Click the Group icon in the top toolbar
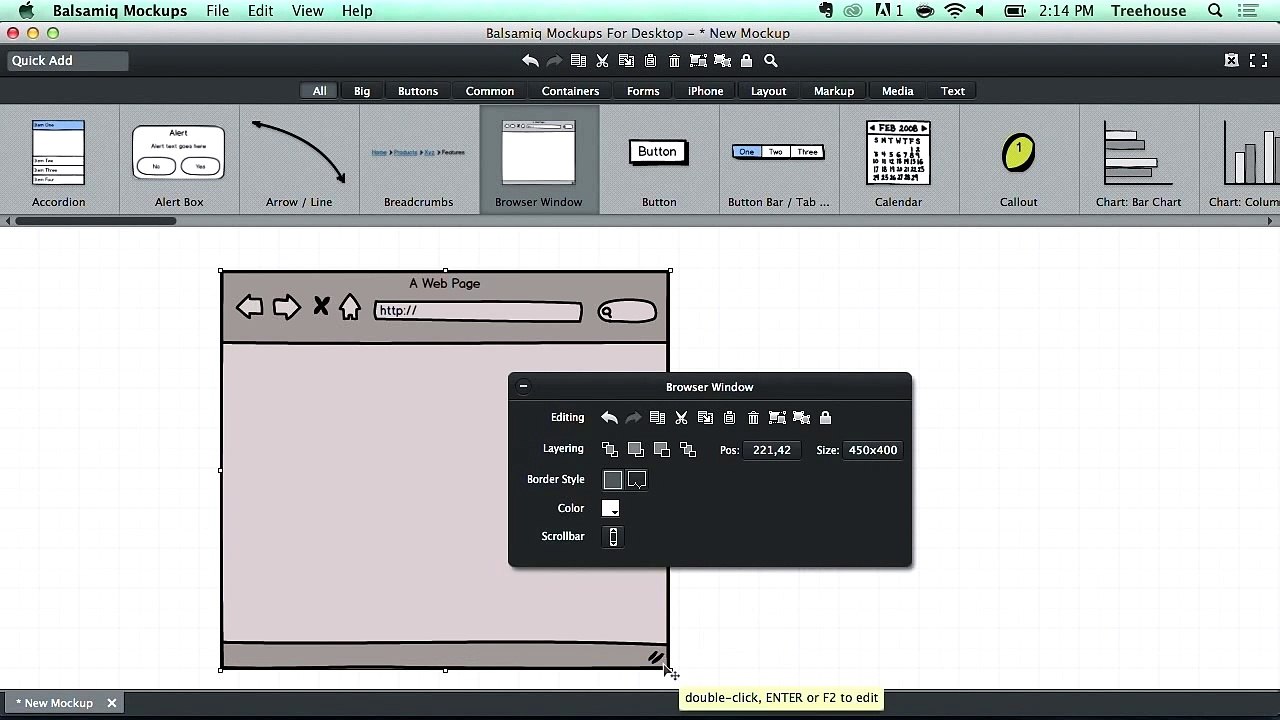This screenshot has height=720, width=1280. tap(698, 61)
